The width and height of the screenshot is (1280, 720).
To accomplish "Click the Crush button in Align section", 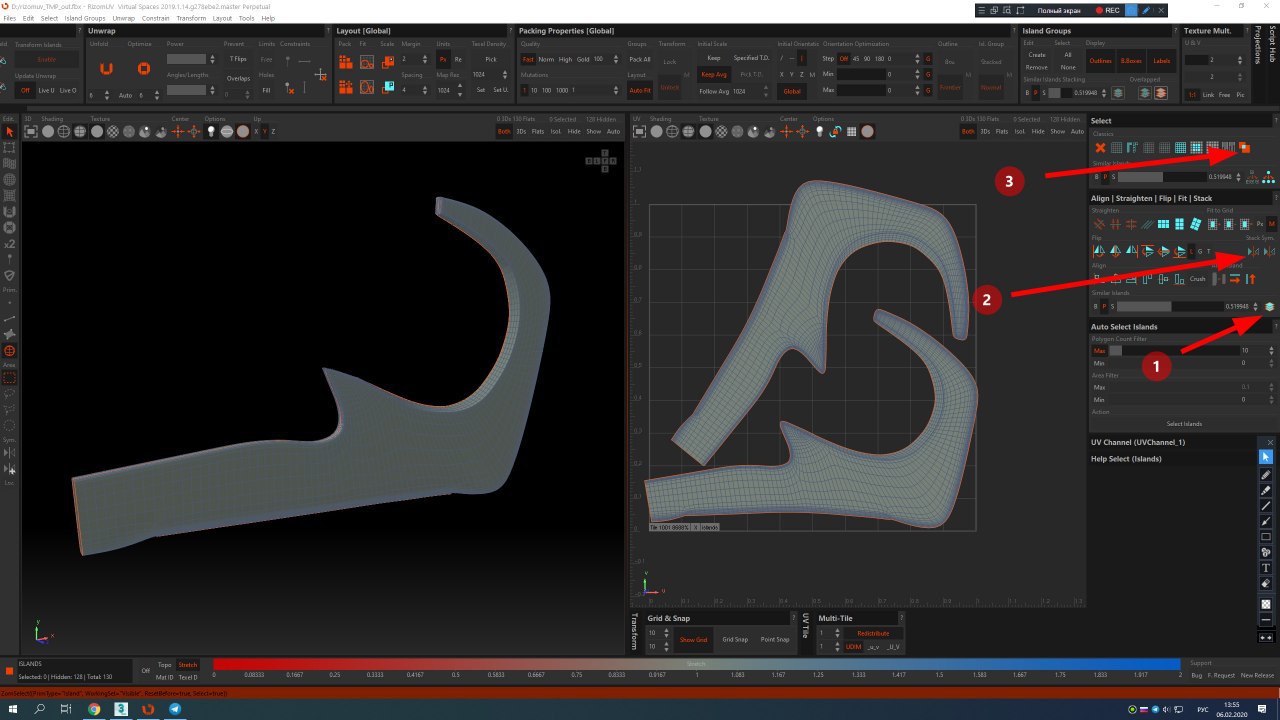I will tap(1197, 279).
